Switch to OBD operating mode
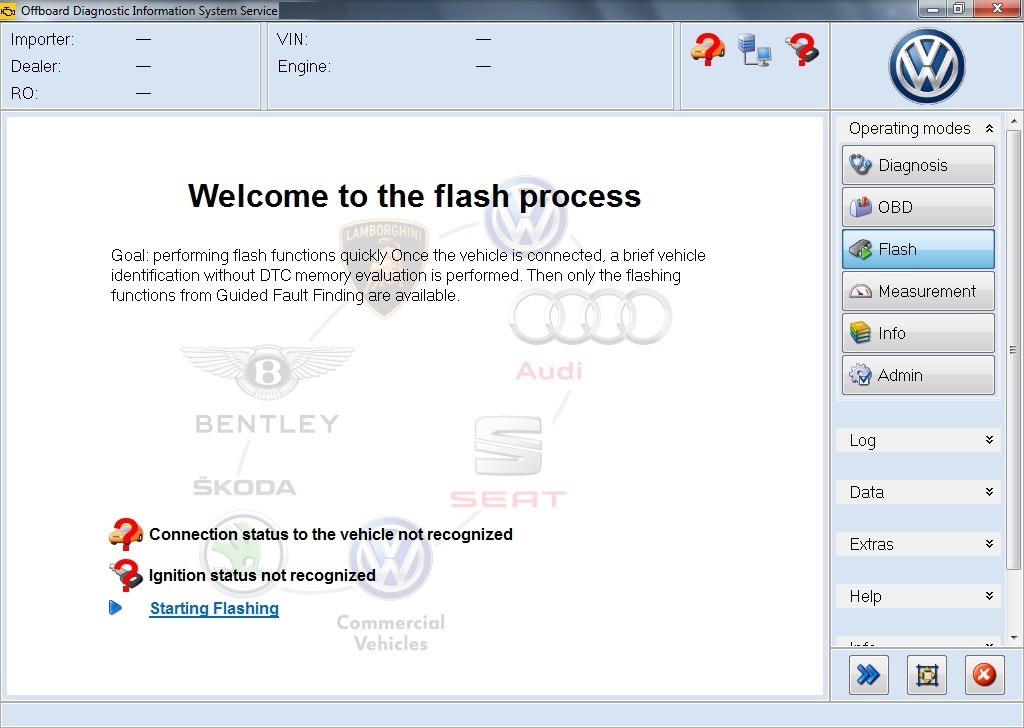 [x=918, y=207]
